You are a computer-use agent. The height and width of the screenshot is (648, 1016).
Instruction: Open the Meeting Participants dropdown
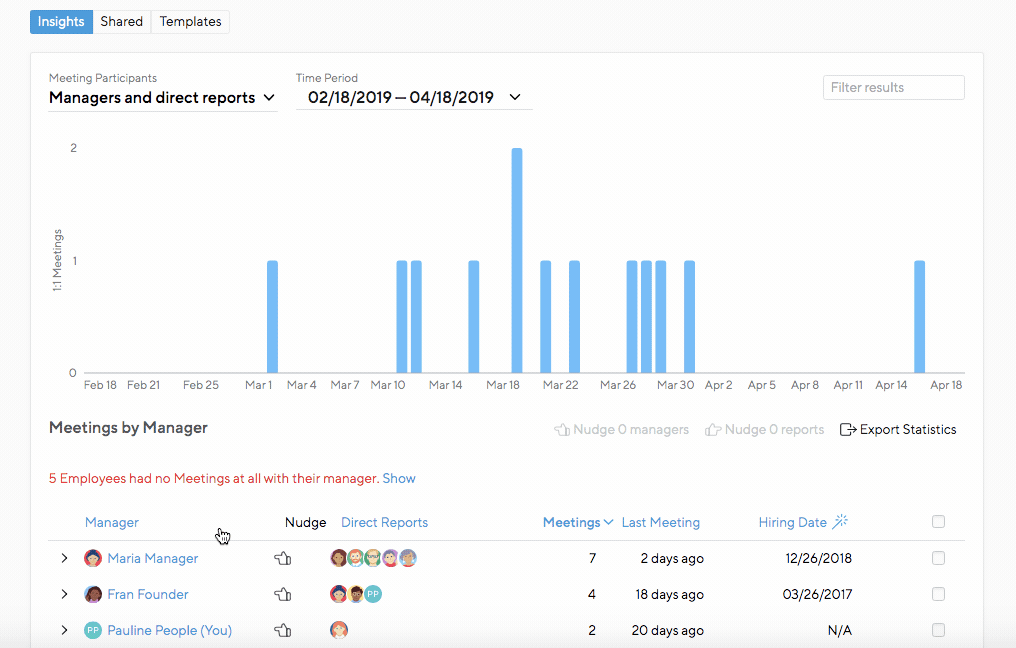pos(162,98)
